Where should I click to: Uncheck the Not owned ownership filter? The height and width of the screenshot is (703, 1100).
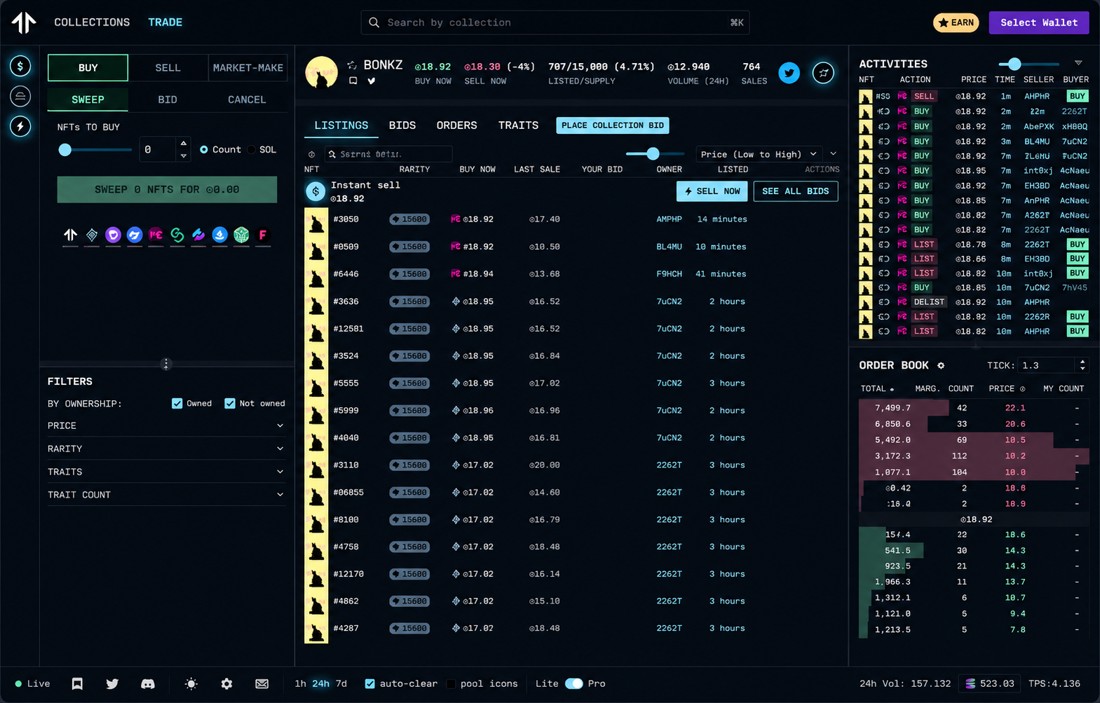229,403
